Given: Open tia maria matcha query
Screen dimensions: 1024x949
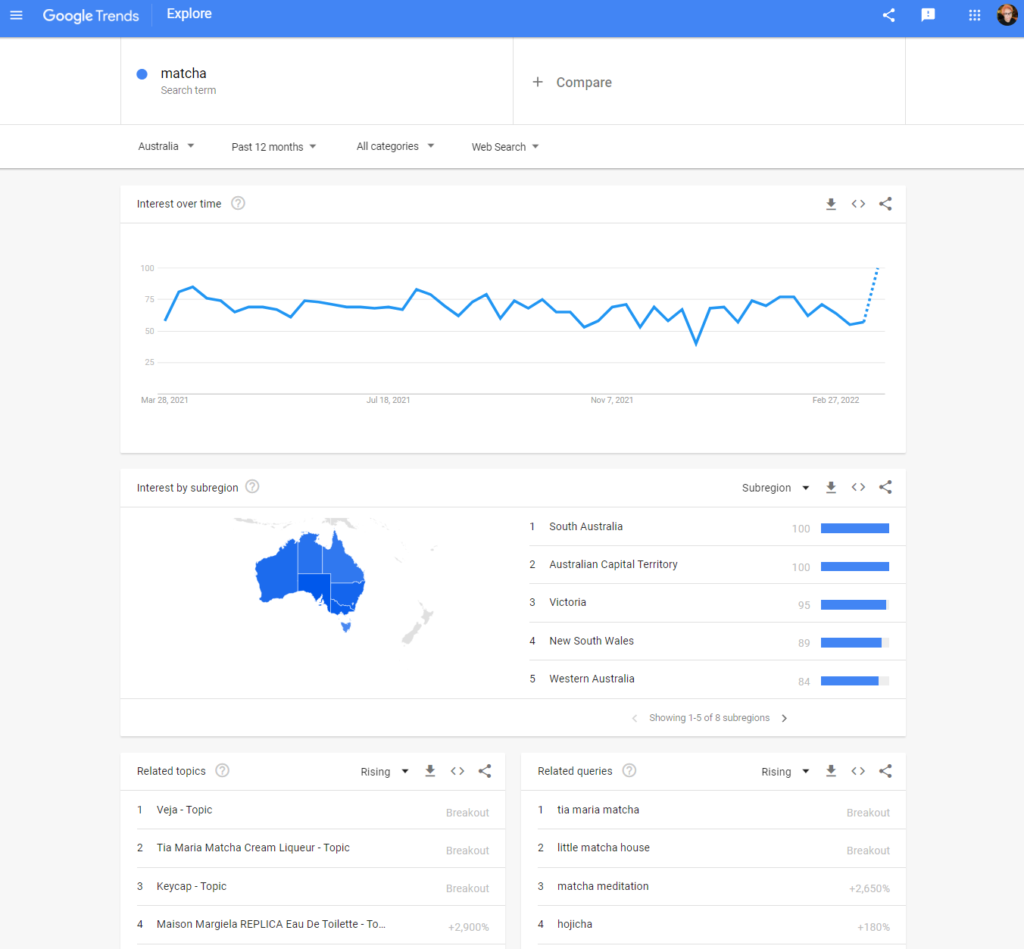Looking at the screenshot, I should pos(598,809).
